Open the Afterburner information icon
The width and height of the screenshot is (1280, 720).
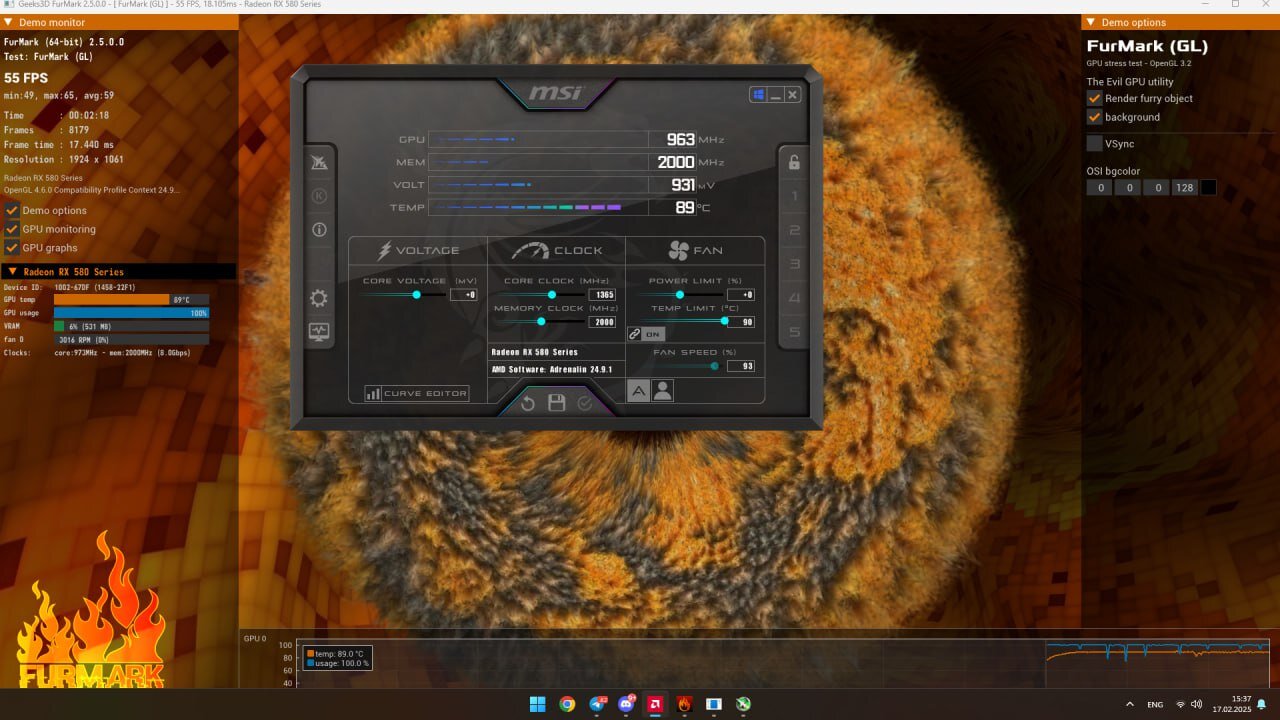(319, 230)
